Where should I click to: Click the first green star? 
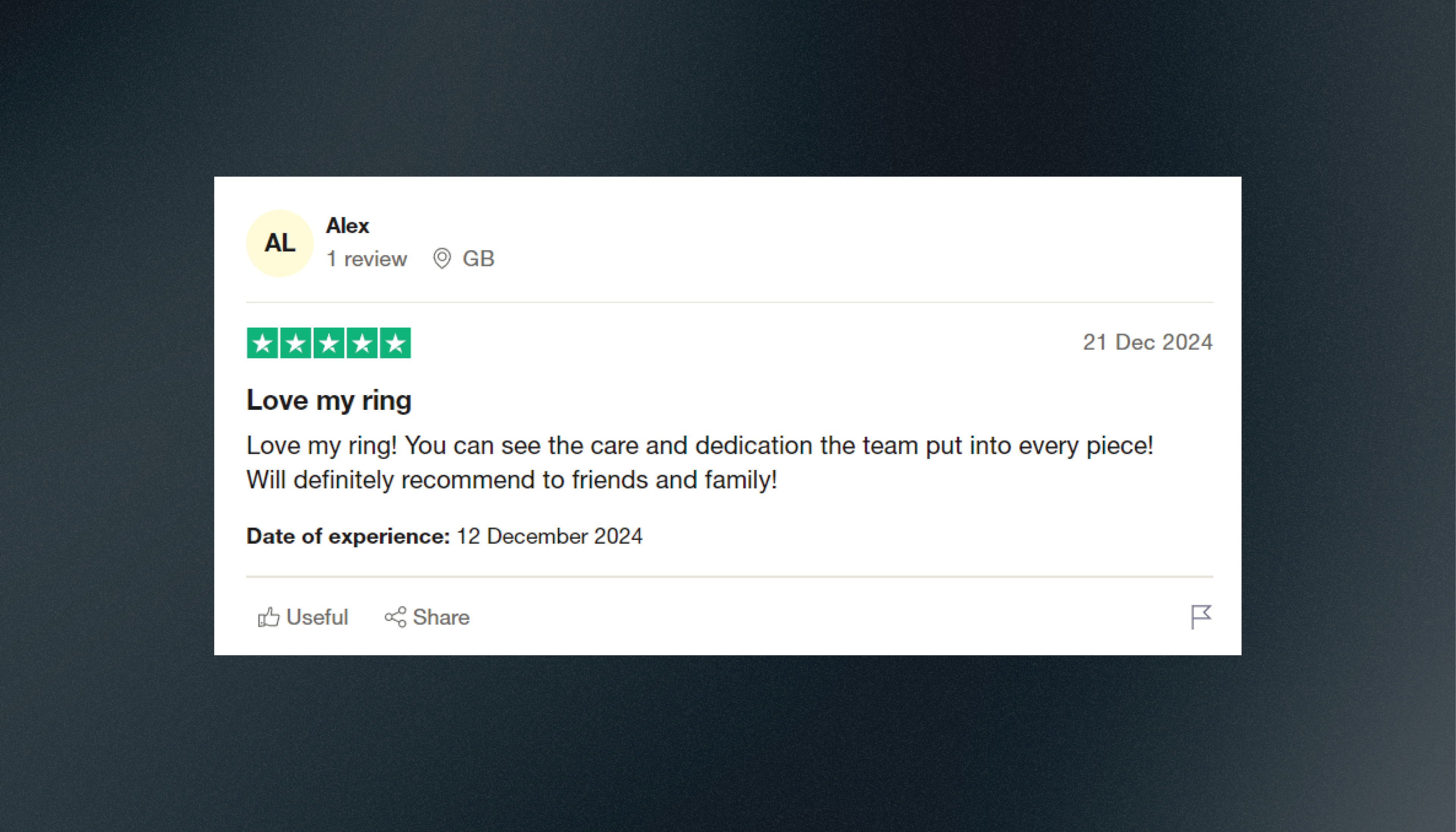262,343
